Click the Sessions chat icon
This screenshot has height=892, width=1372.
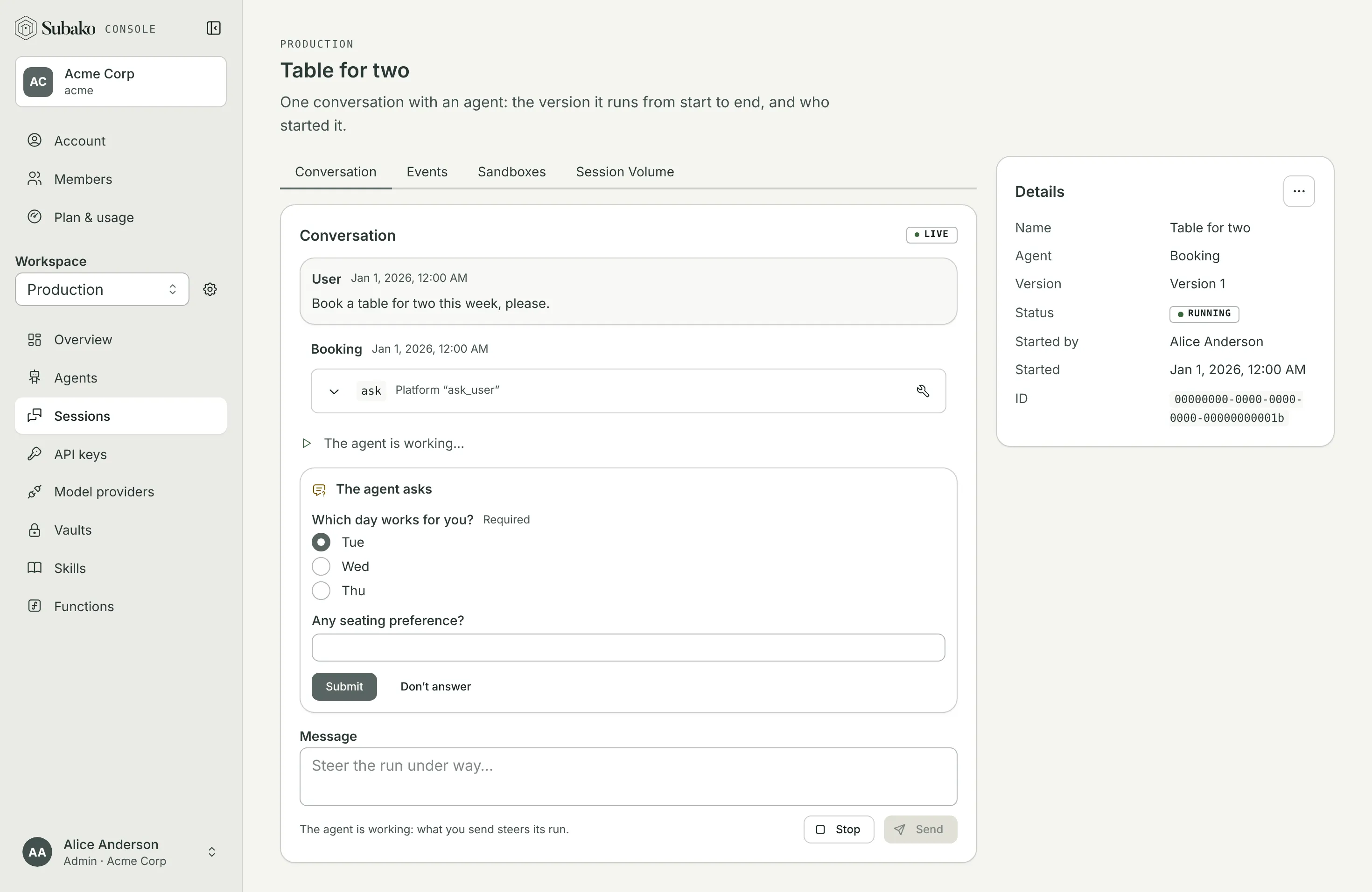tap(35, 416)
